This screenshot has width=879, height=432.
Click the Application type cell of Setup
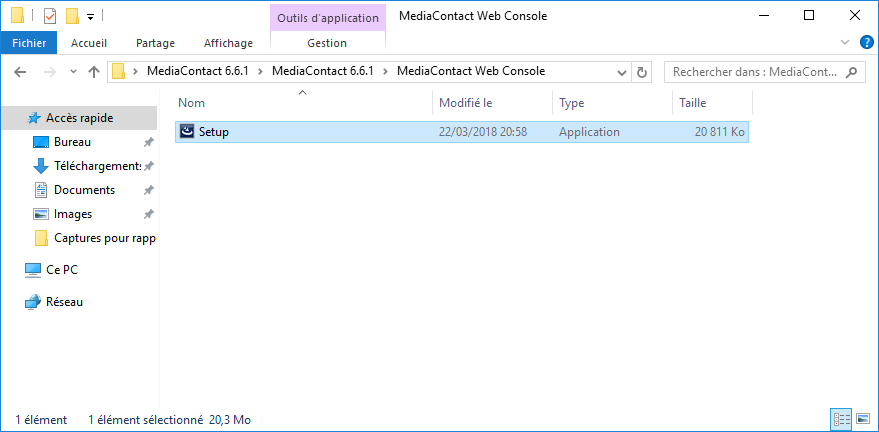click(589, 132)
